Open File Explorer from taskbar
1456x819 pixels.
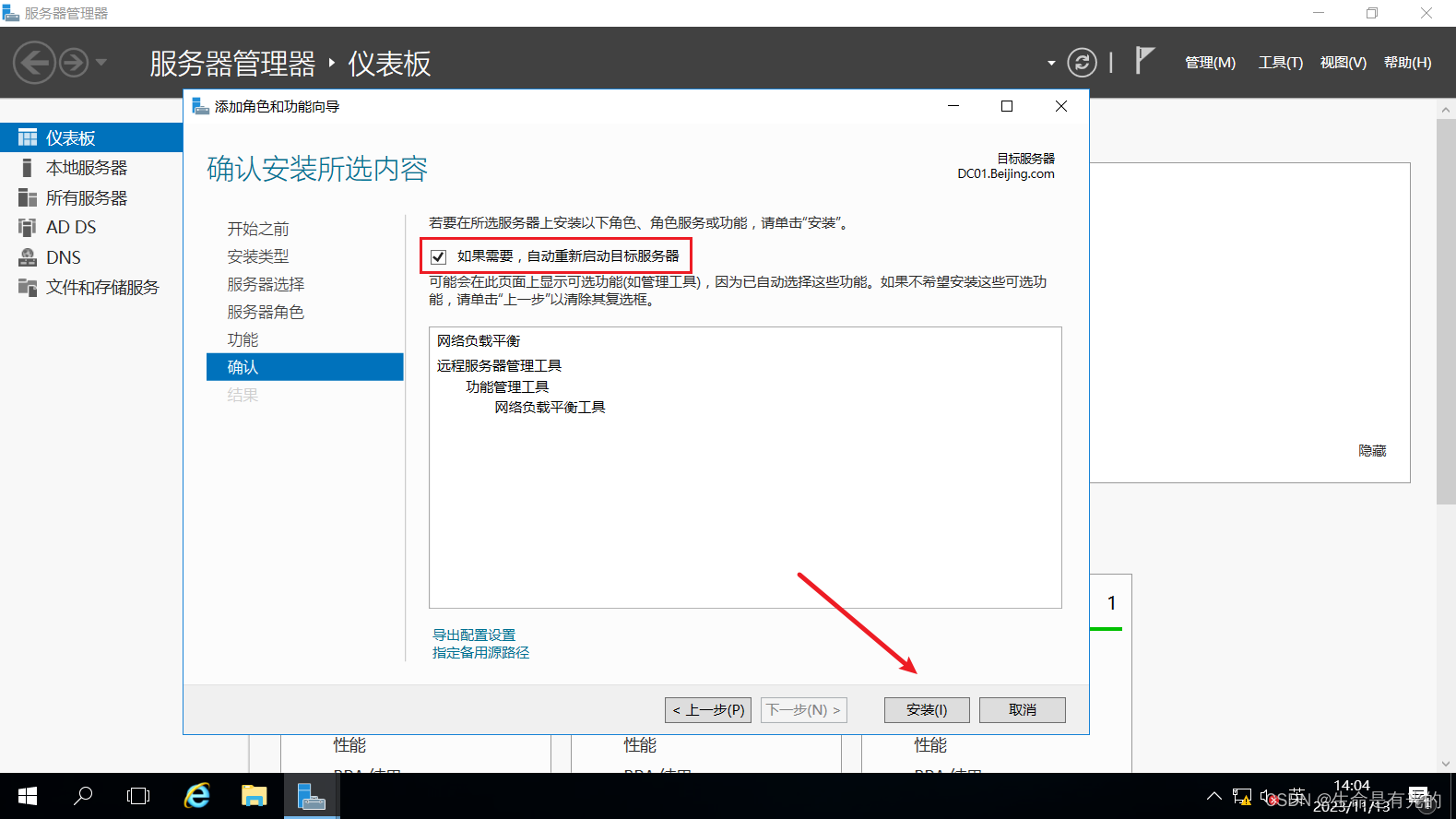pos(254,796)
